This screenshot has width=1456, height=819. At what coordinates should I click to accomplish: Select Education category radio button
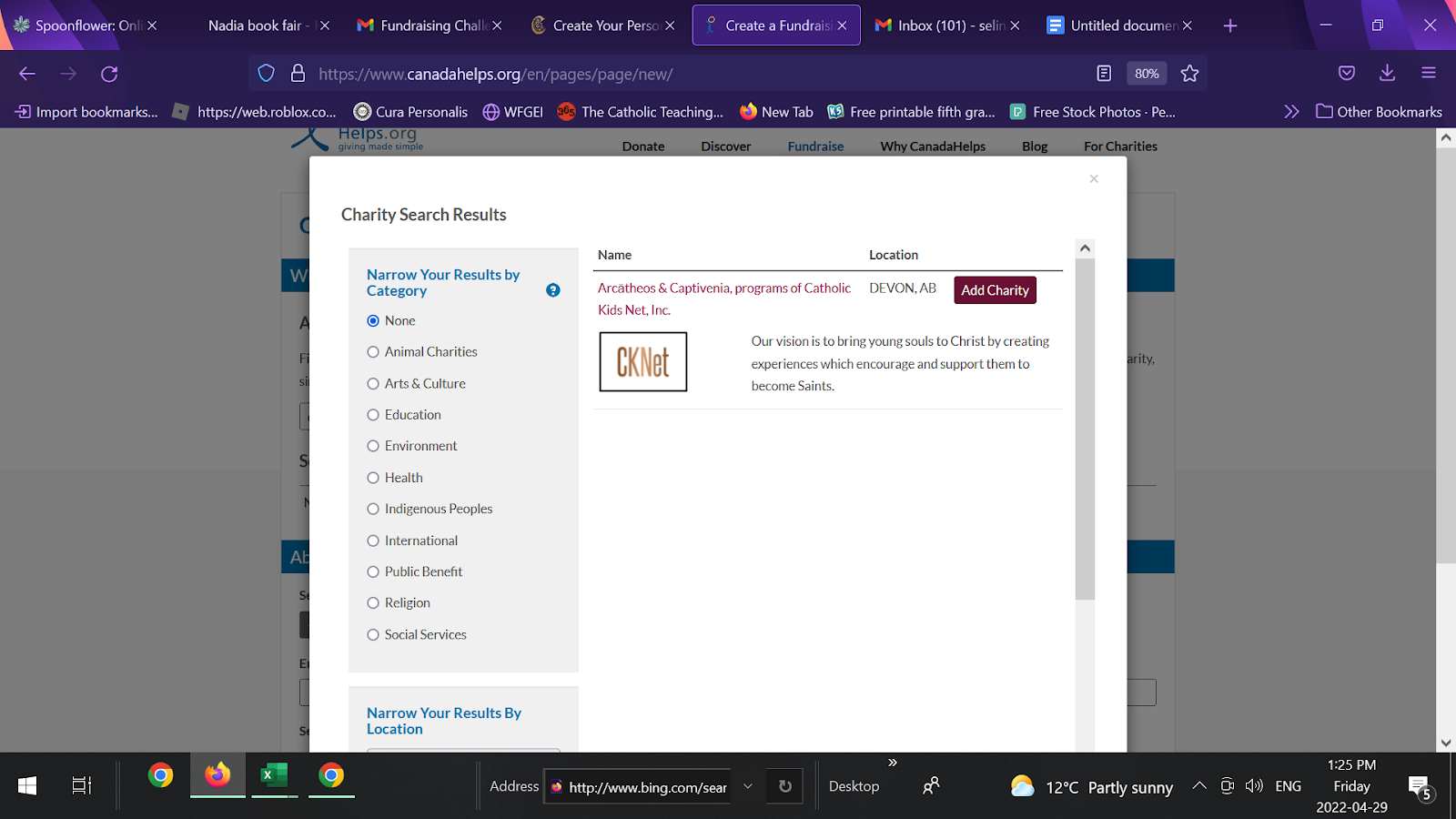[x=373, y=415]
